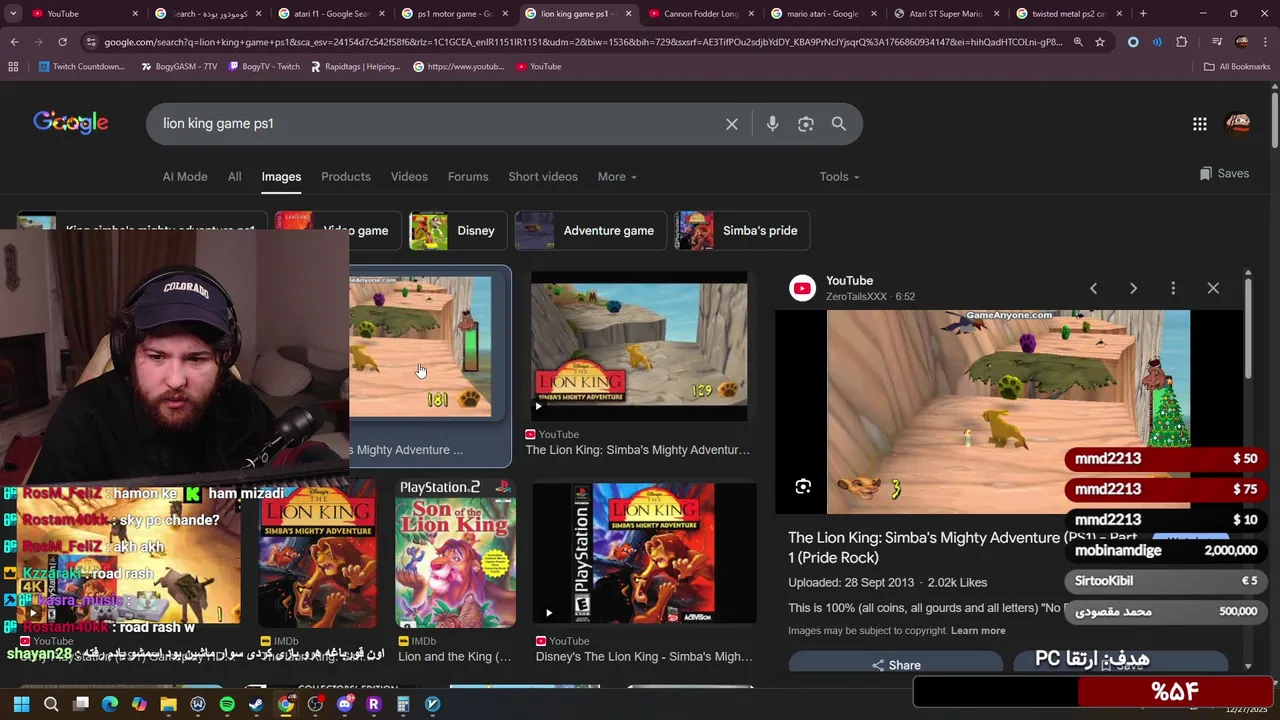Clear the search box with the X icon
Image resolution: width=1280 pixels, height=720 pixels.
coord(732,124)
